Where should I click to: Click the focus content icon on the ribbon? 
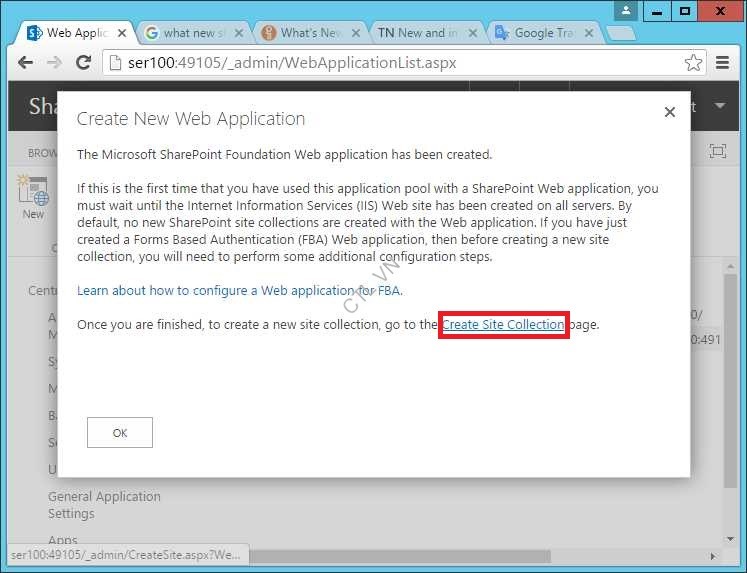pyautogui.click(x=717, y=151)
